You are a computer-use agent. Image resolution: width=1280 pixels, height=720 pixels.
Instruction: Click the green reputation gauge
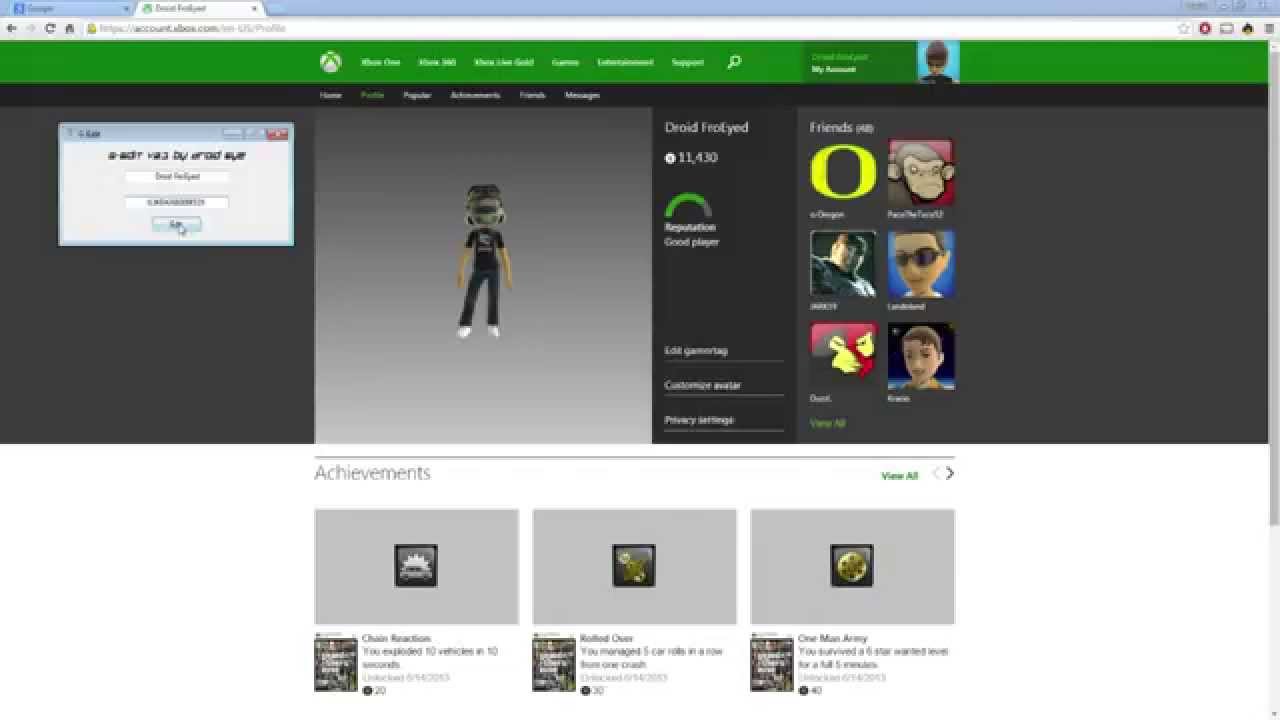(x=689, y=206)
